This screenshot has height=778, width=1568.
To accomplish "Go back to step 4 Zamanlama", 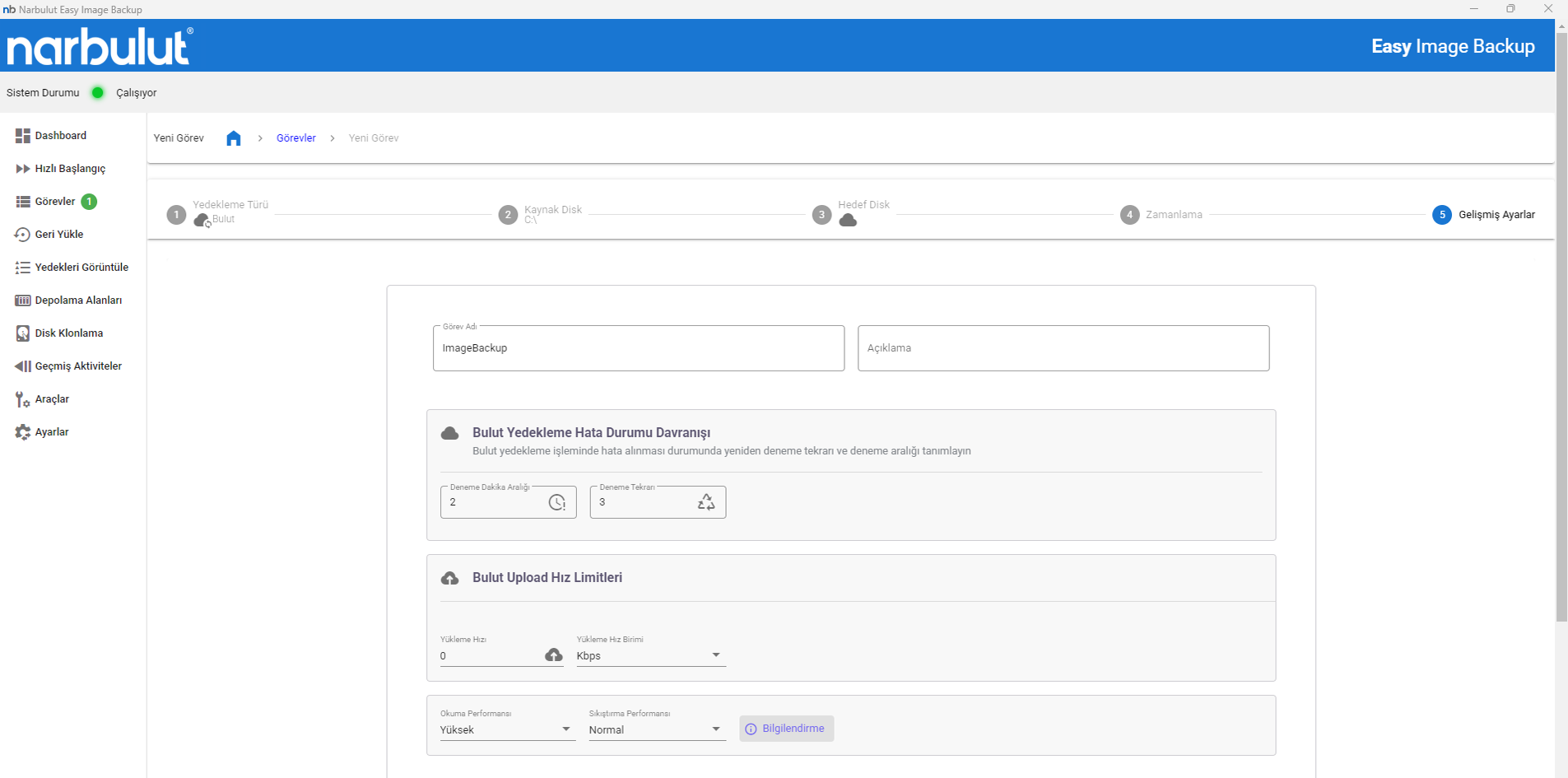I will click(x=1130, y=215).
